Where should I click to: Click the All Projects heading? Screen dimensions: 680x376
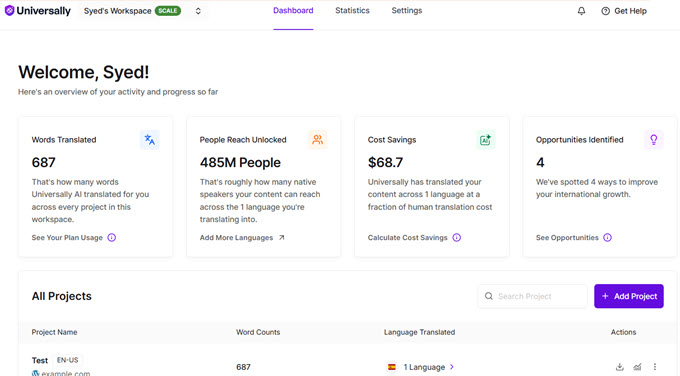(62, 296)
